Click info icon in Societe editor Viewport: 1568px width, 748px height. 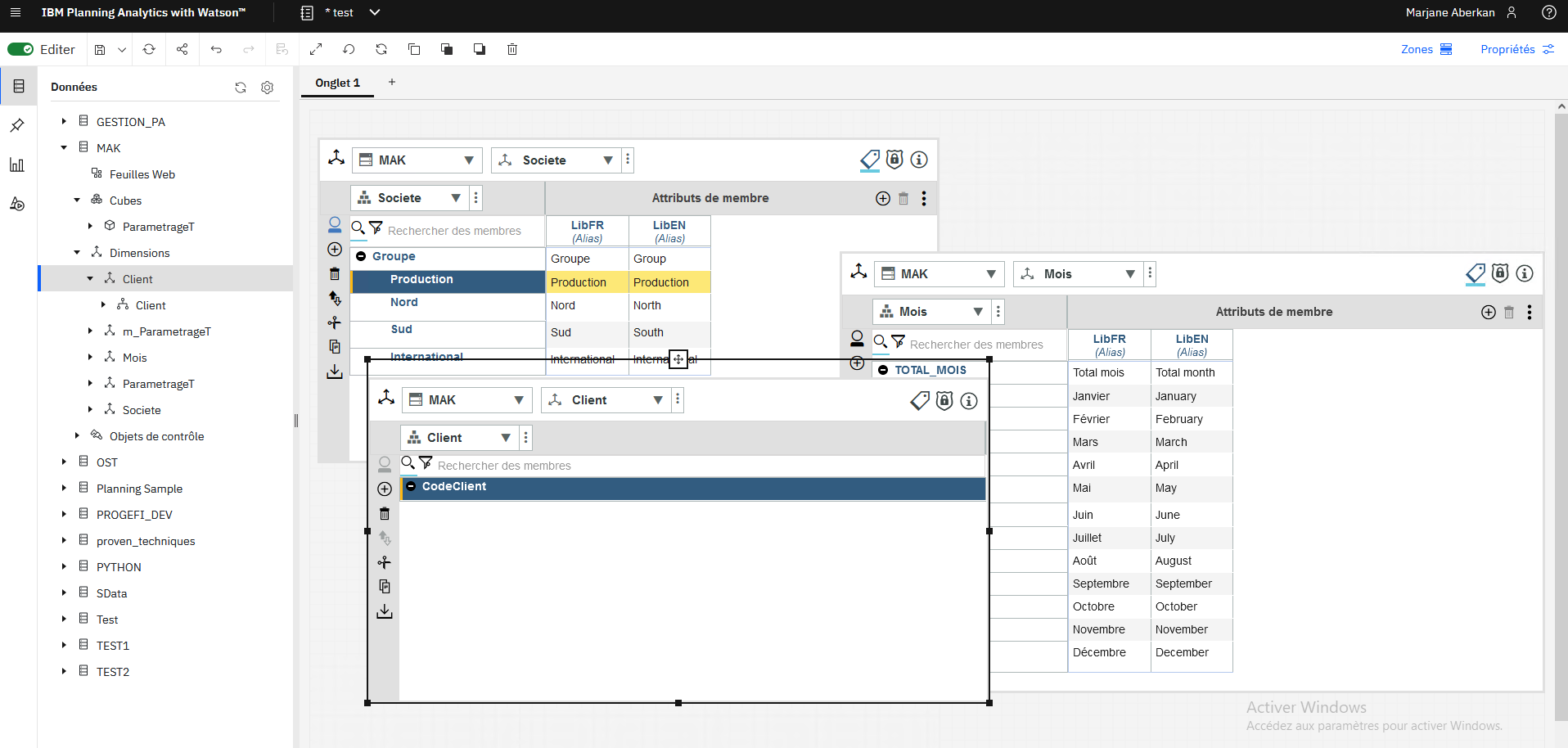[x=919, y=160]
